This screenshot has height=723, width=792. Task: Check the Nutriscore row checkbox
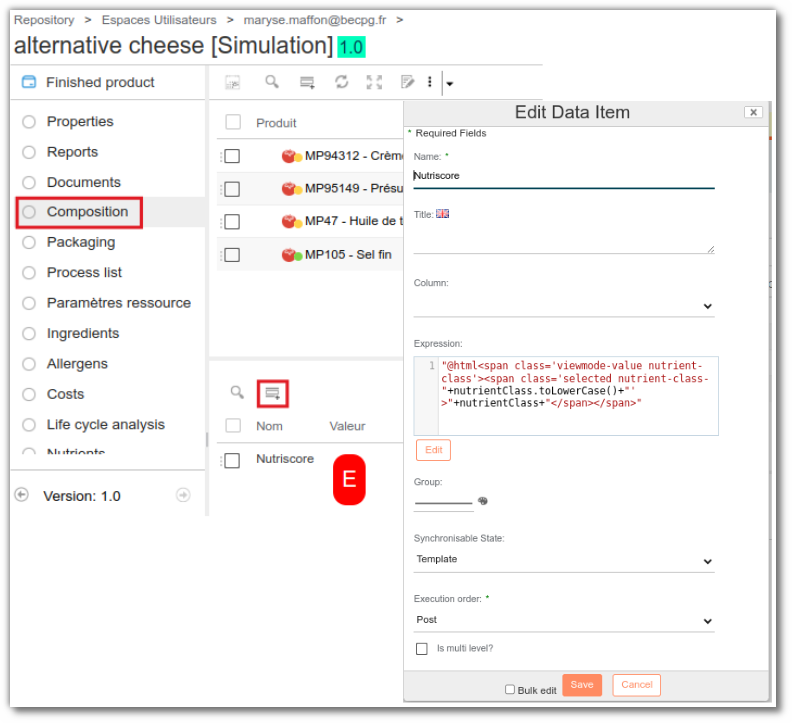[x=232, y=460]
